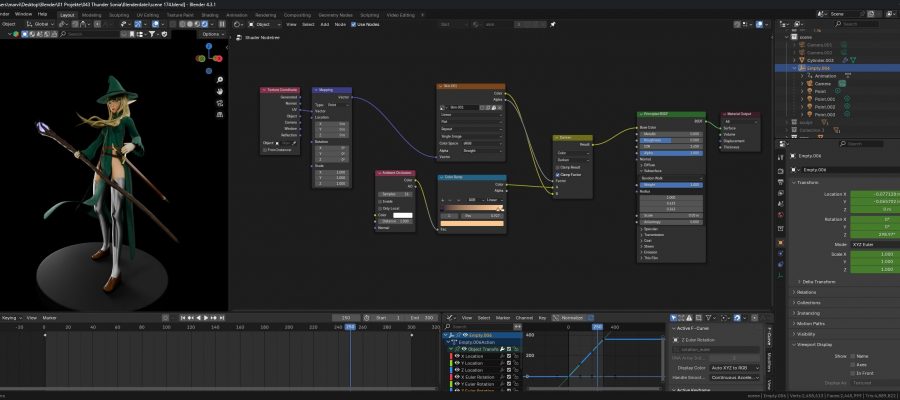This screenshot has width=900, height=400.
Task: Toggle preview range clock icon
Action: [x=367, y=317]
